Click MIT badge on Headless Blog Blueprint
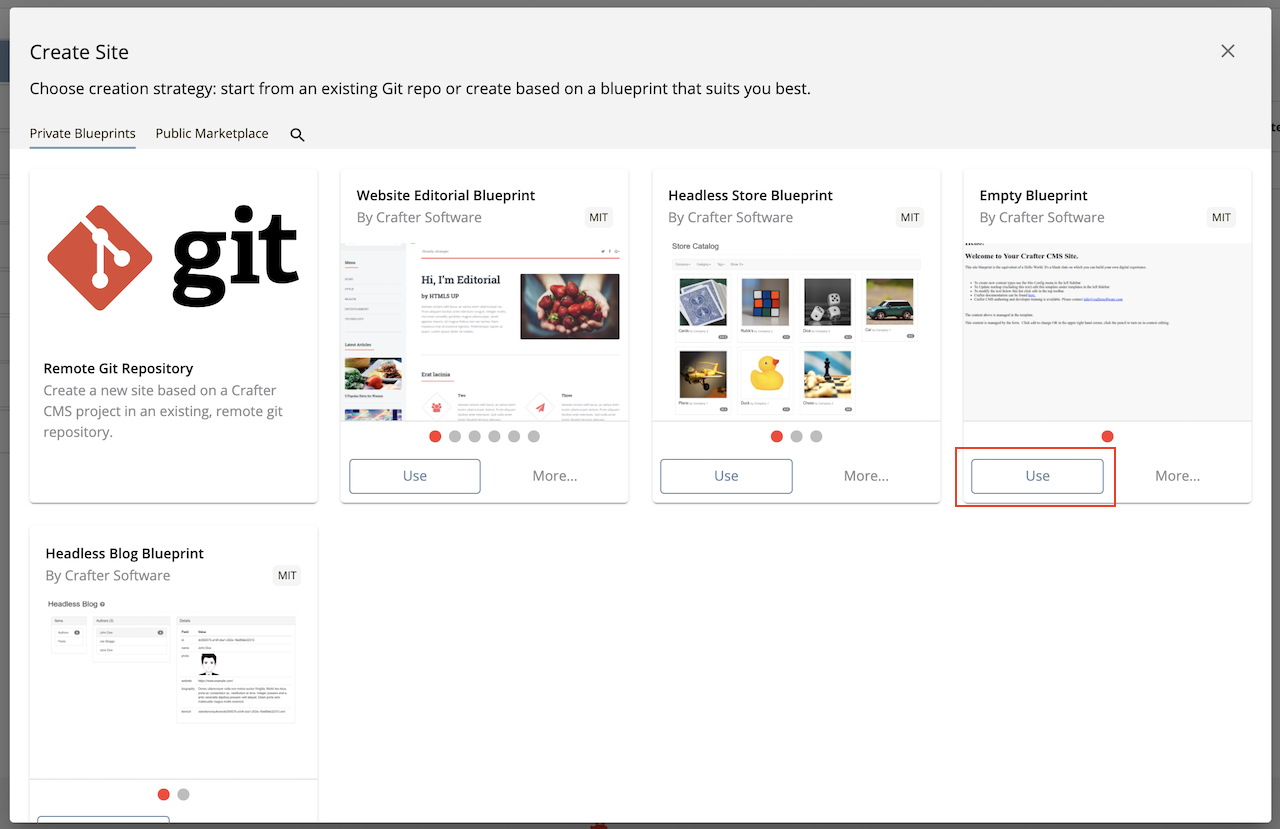Screen dimensions: 1280x829 click(287, 575)
